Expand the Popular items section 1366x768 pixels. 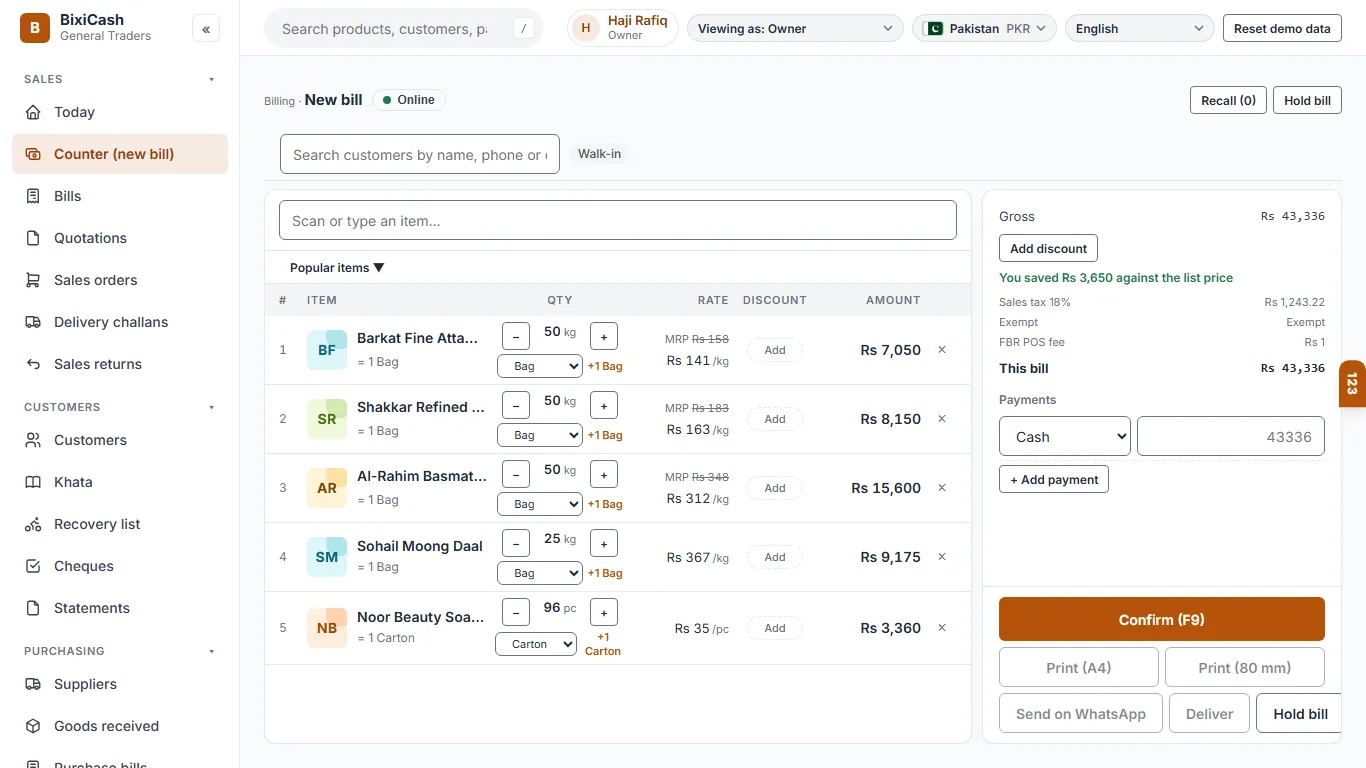click(337, 268)
